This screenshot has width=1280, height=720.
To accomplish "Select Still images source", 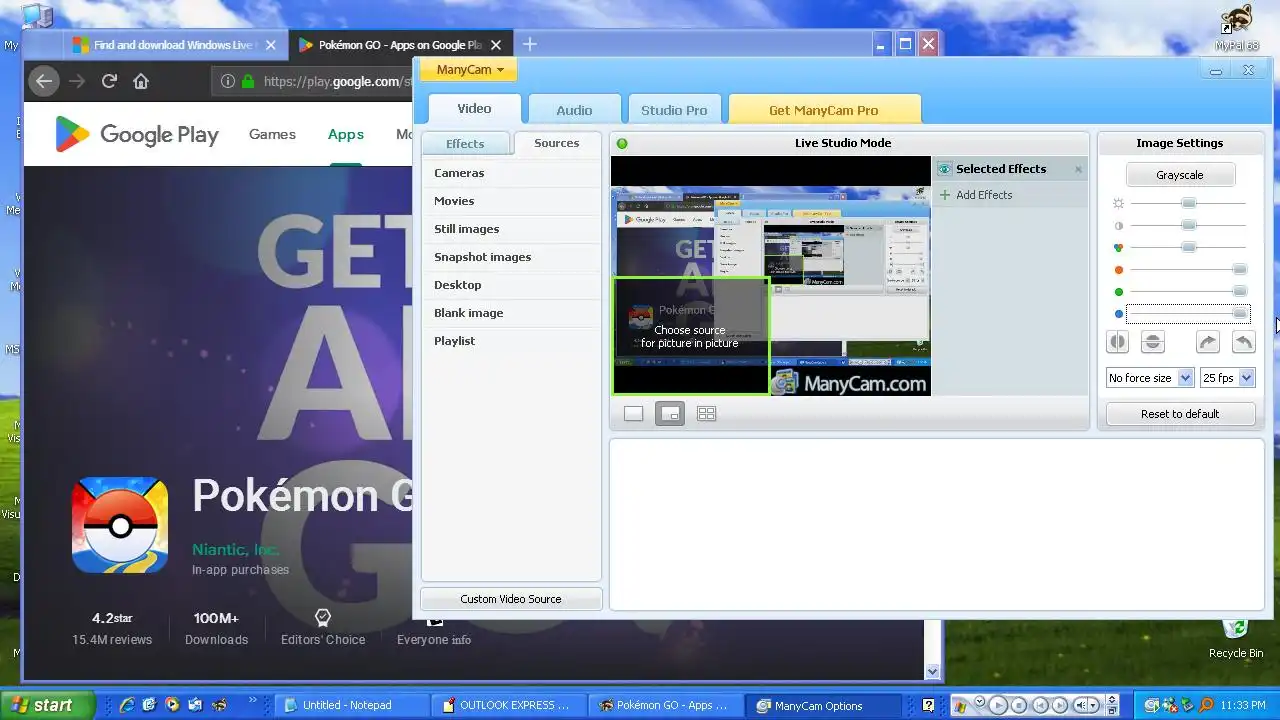I will (510, 229).
